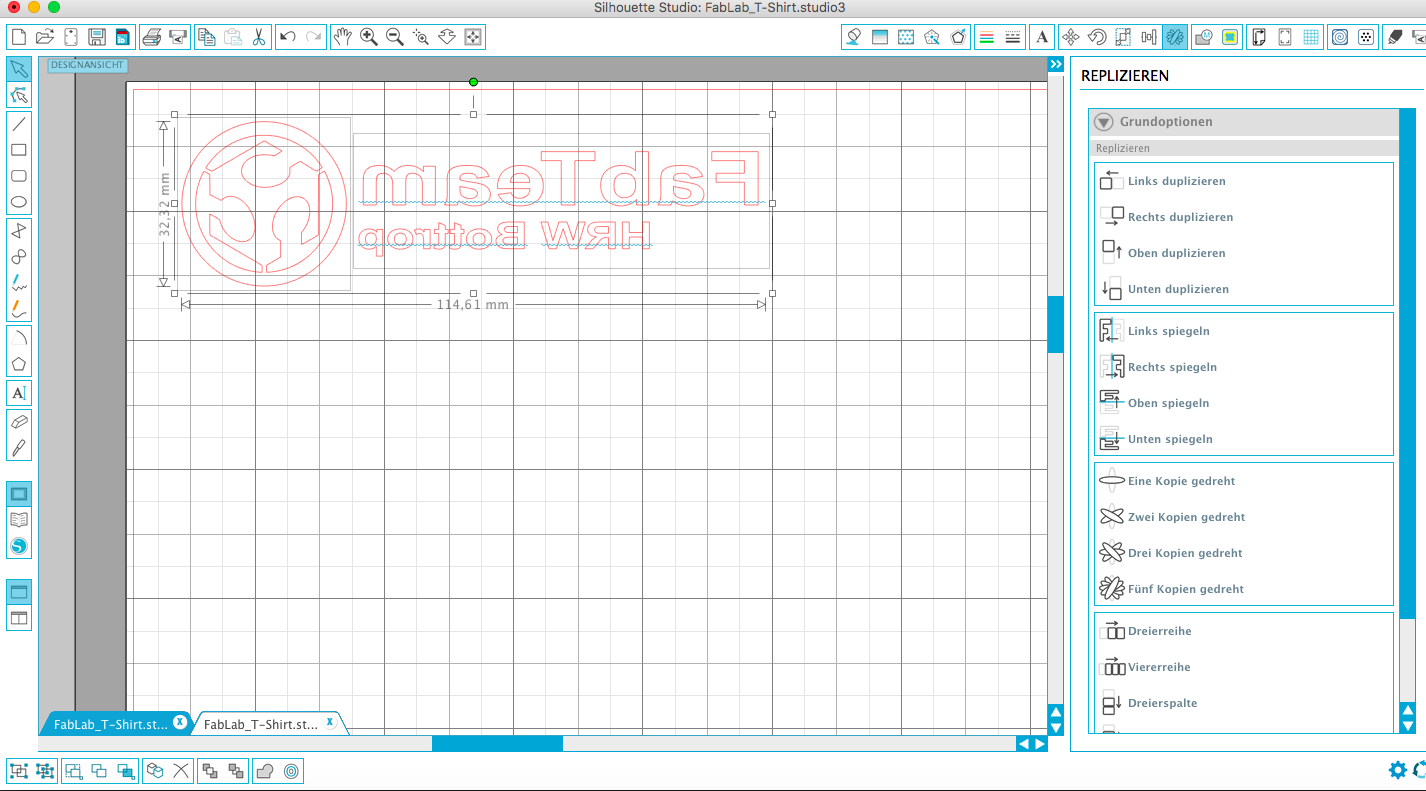1426x791 pixels.
Task: Select the arrow selection tool
Action: tap(19, 69)
